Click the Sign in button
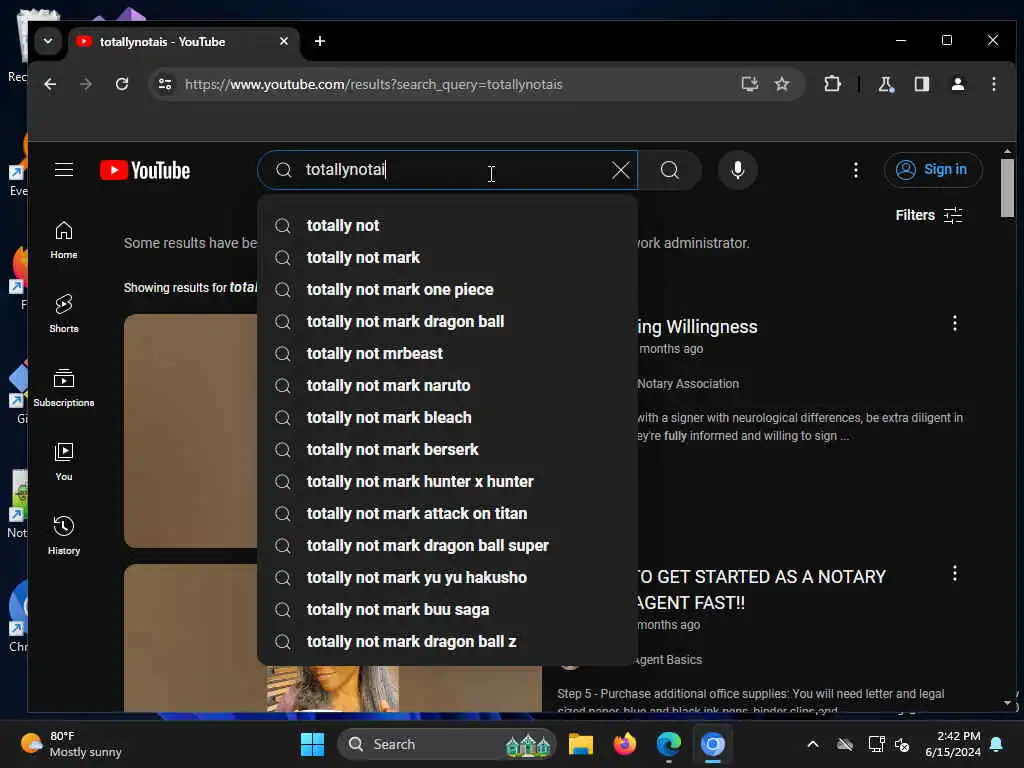Image resolution: width=1024 pixels, height=768 pixels. pos(933,170)
